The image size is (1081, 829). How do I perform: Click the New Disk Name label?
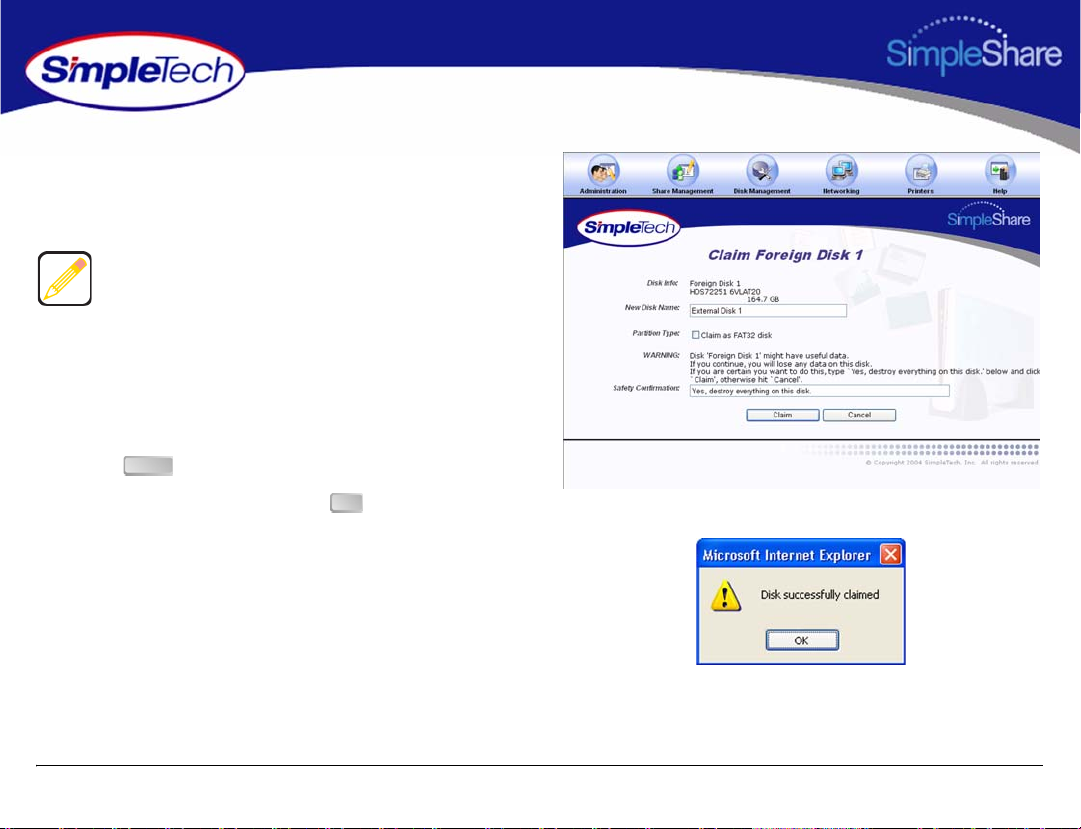(651, 308)
